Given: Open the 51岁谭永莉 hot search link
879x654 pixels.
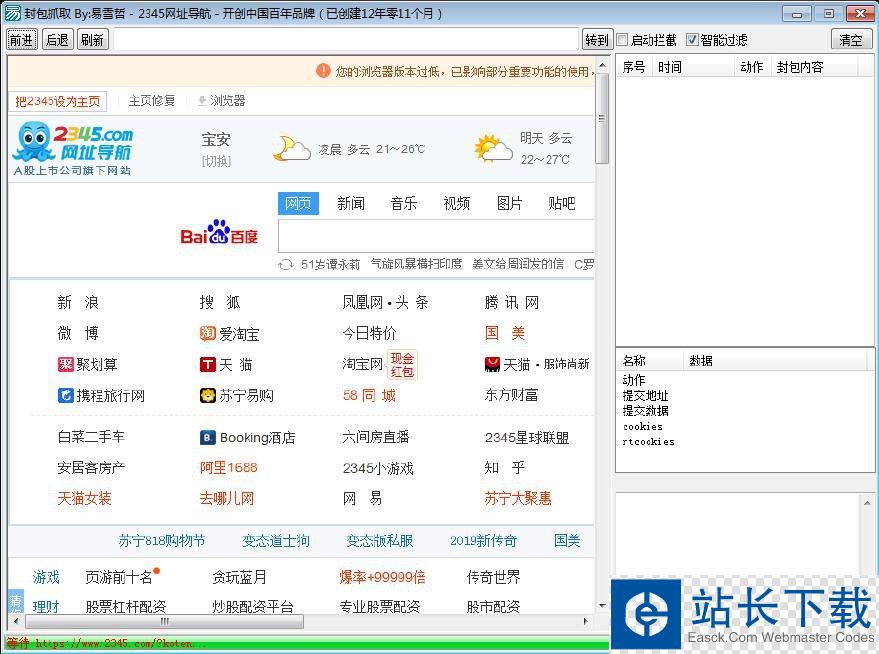Looking at the screenshot, I should pyautogui.click(x=330, y=264).
